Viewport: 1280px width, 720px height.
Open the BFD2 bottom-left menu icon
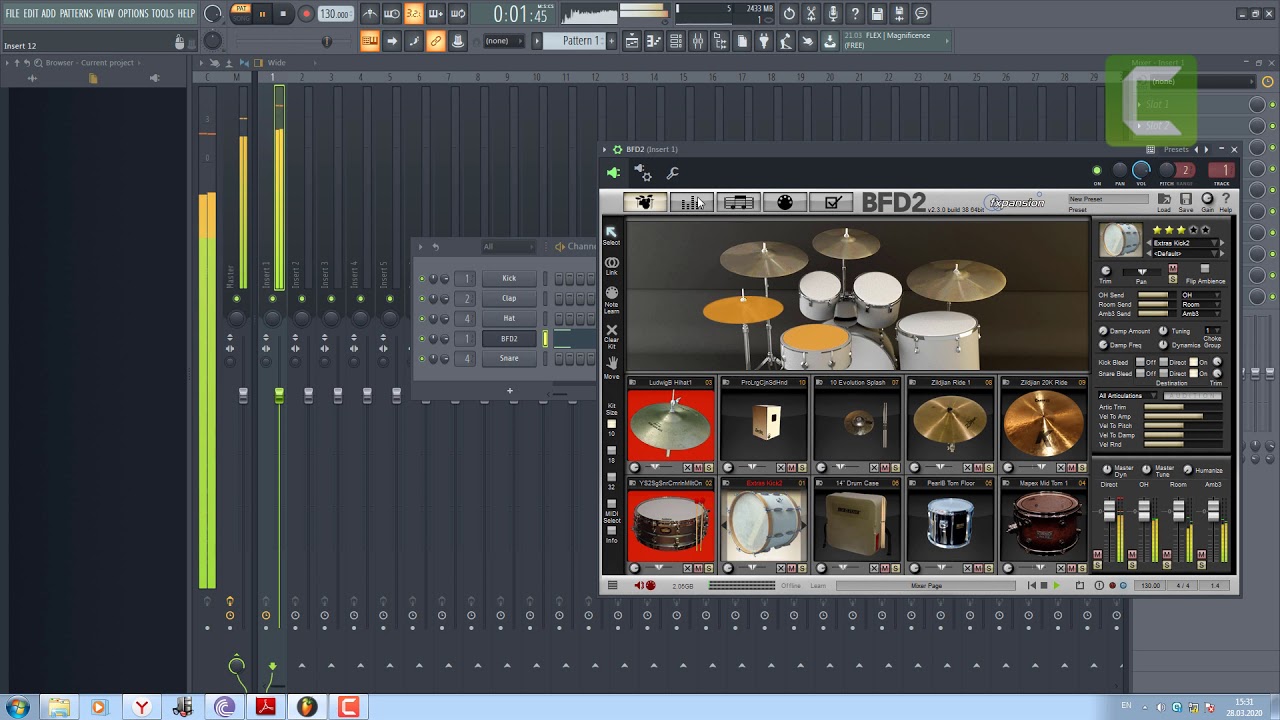click(612, 586)
